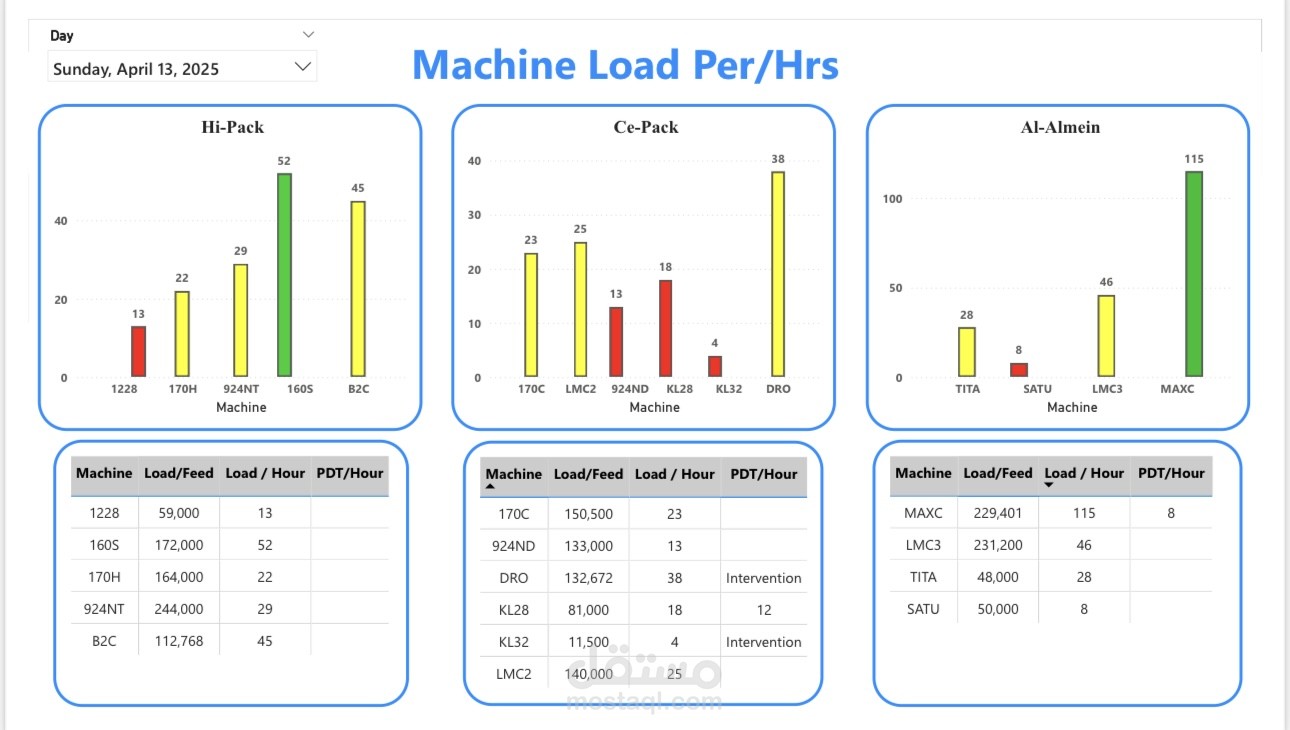Select the TITA bar in Al-Almein chart

[x=967, y=352]
